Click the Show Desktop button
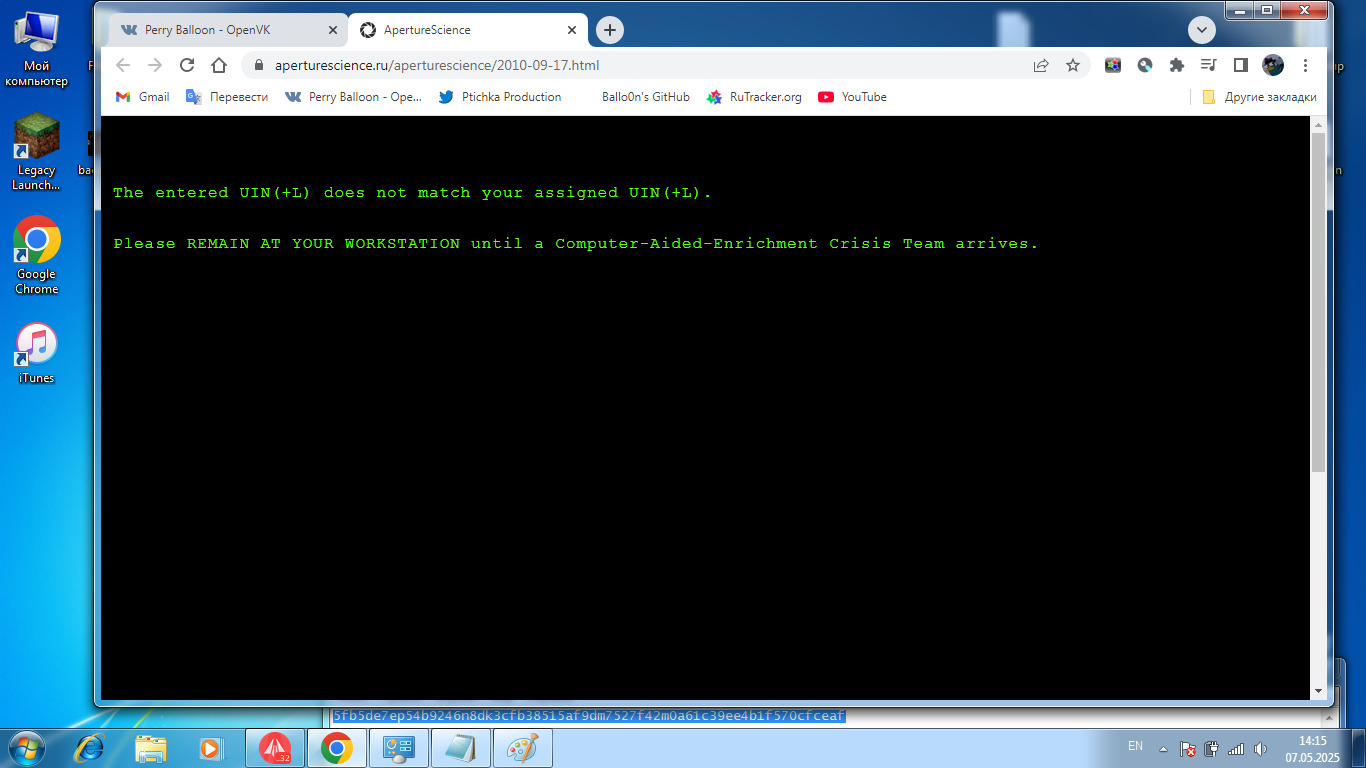 (1358, 748)
